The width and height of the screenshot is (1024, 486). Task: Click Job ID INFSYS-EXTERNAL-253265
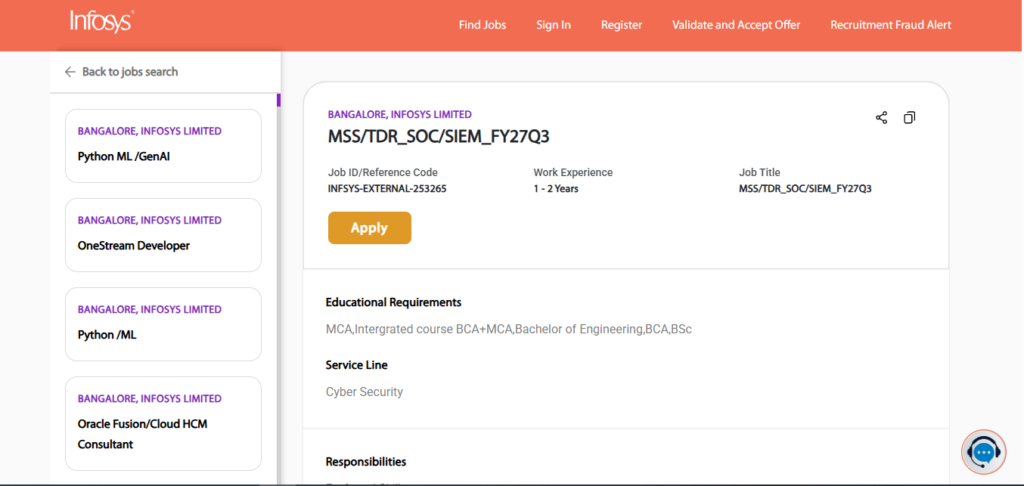point(387,189)
